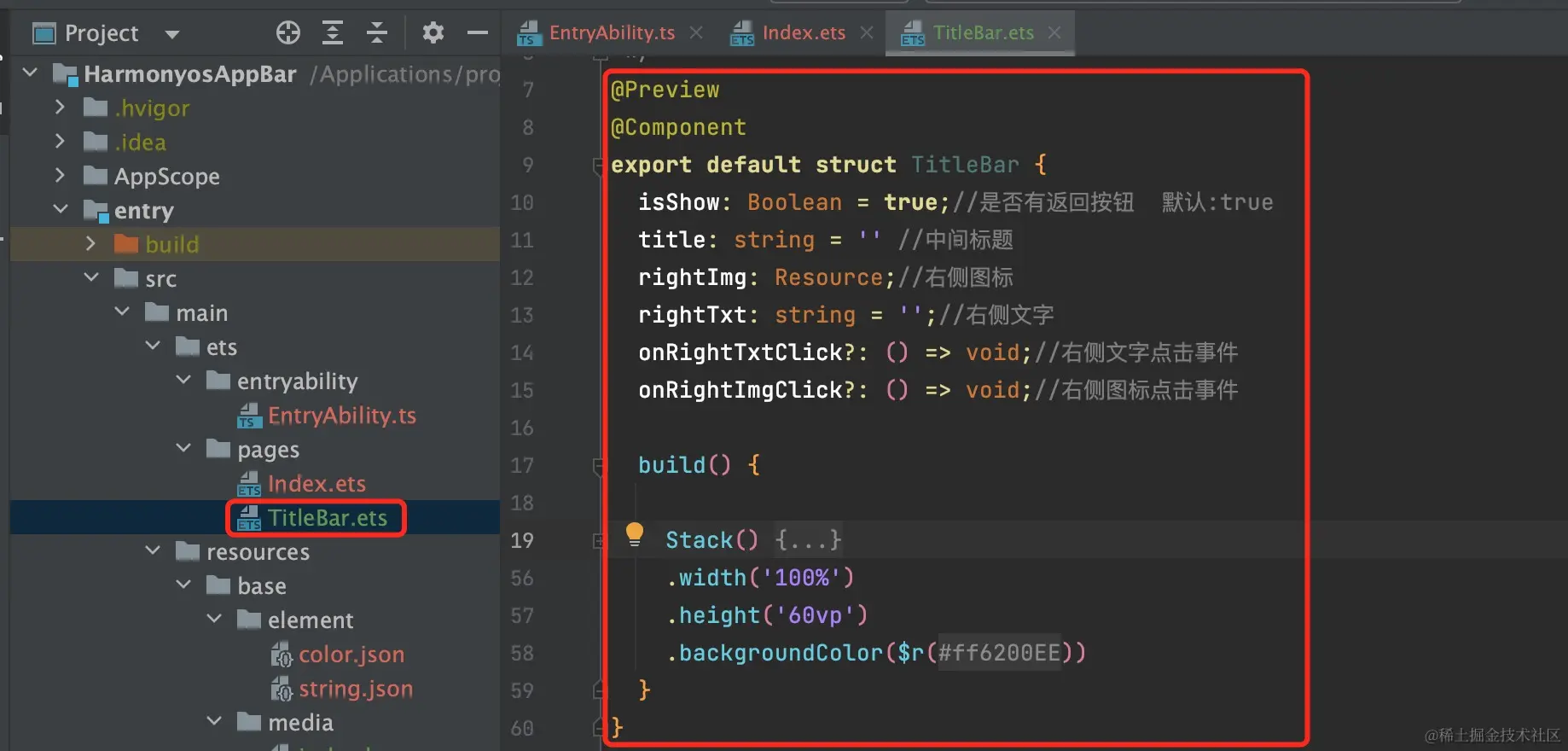The image size is (1568, 751).
Task: Expand the folded {...} placeholder after Stack()
Action: [808, 540]
